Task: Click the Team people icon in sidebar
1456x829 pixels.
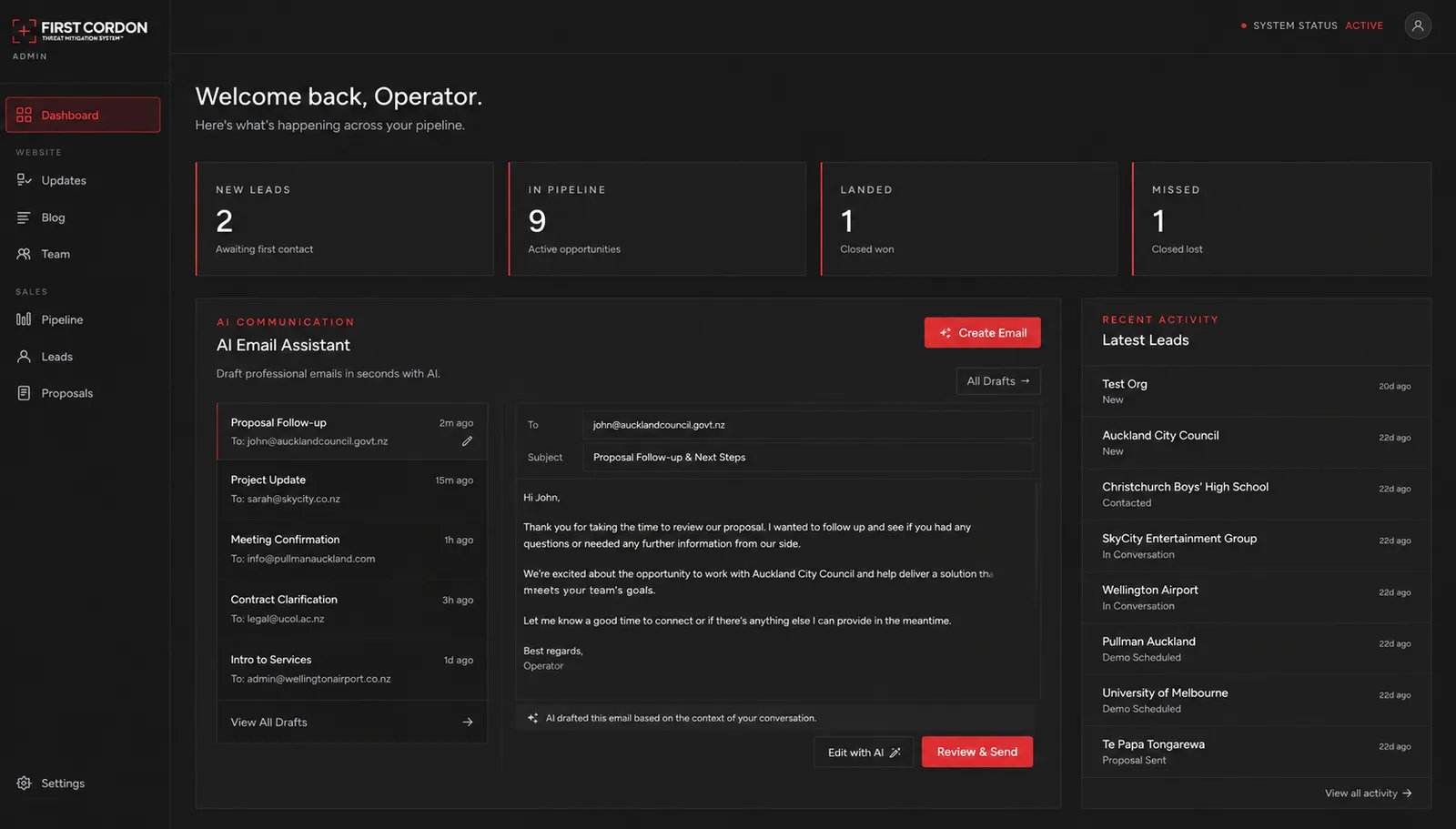Action: click(x=24, y=254)
